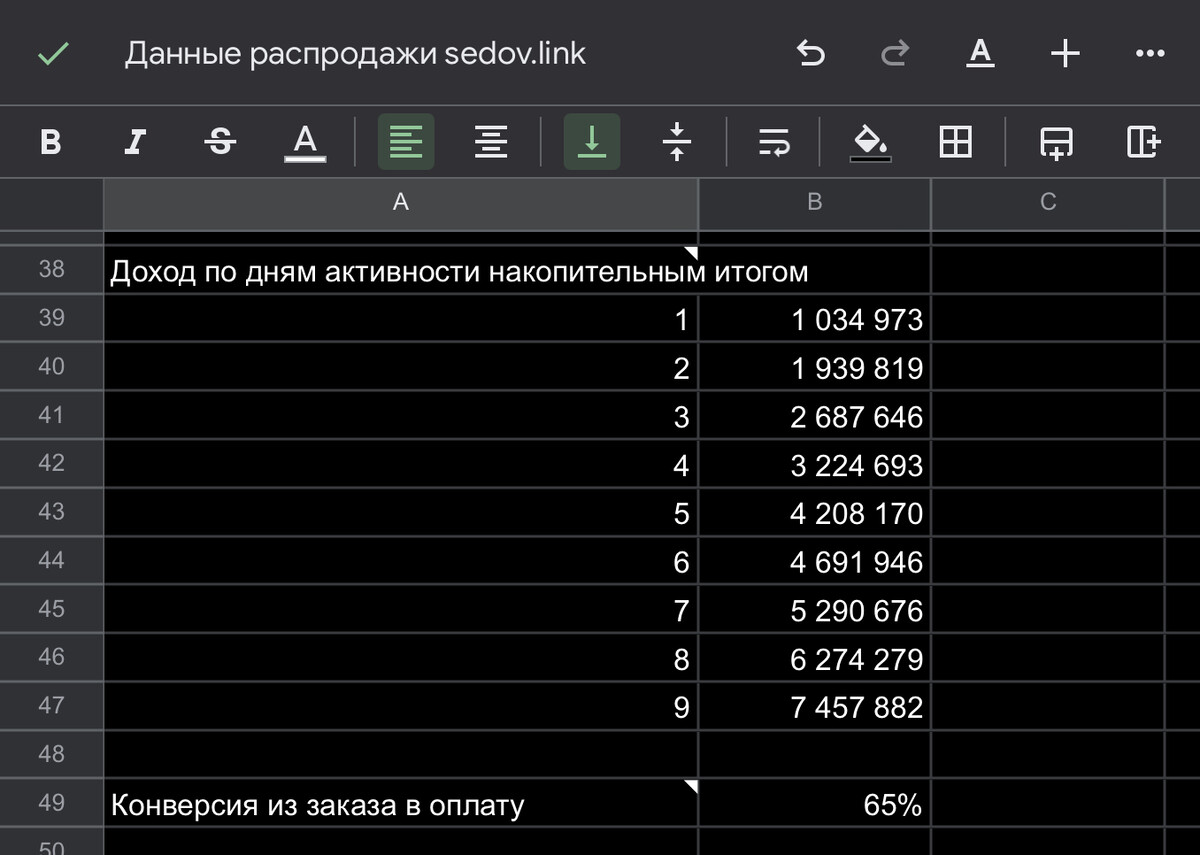
Task: Redo the last undone action
Action: click(895, 54)
